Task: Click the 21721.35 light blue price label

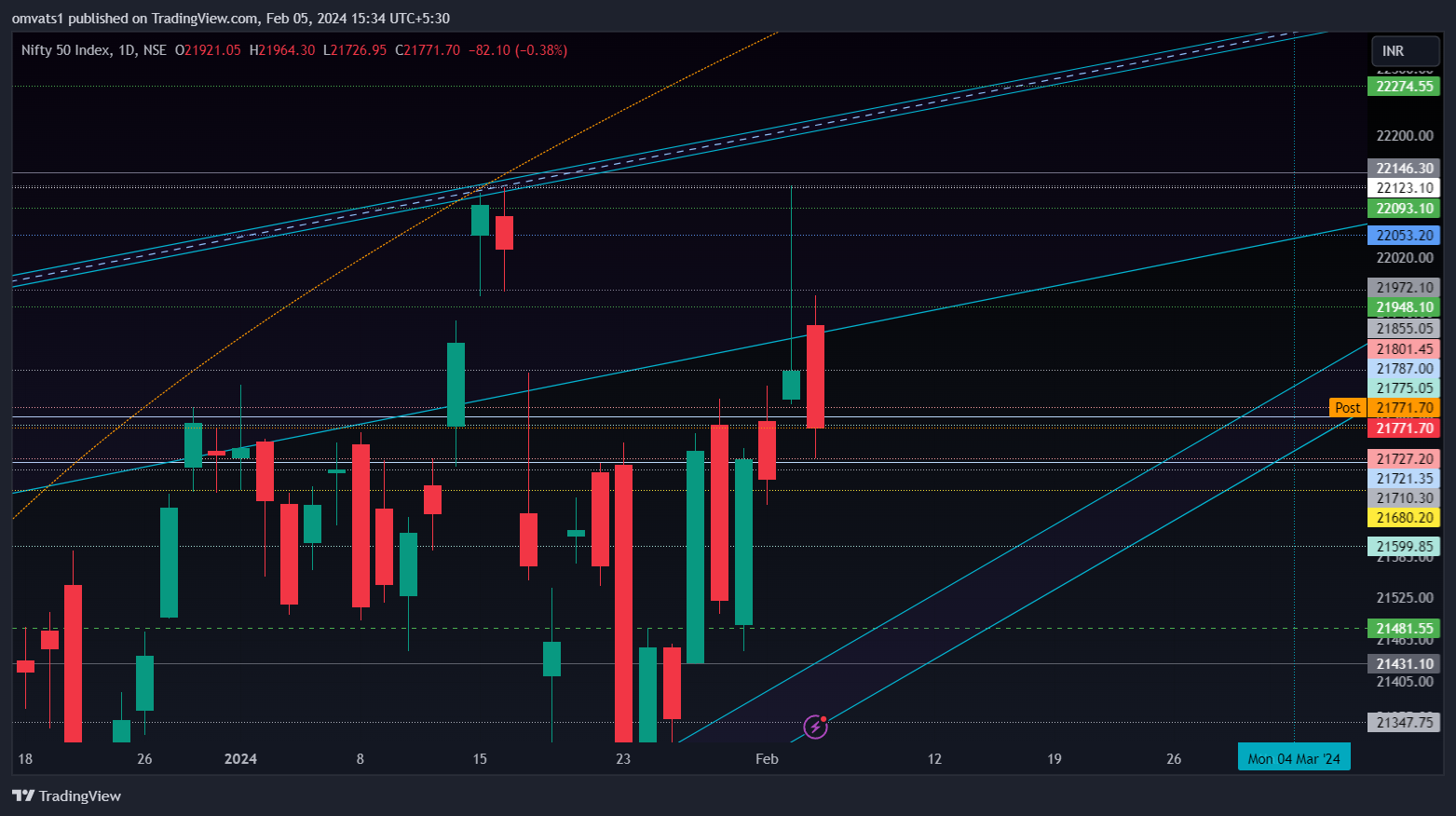Action: (x=1404, y=479)
